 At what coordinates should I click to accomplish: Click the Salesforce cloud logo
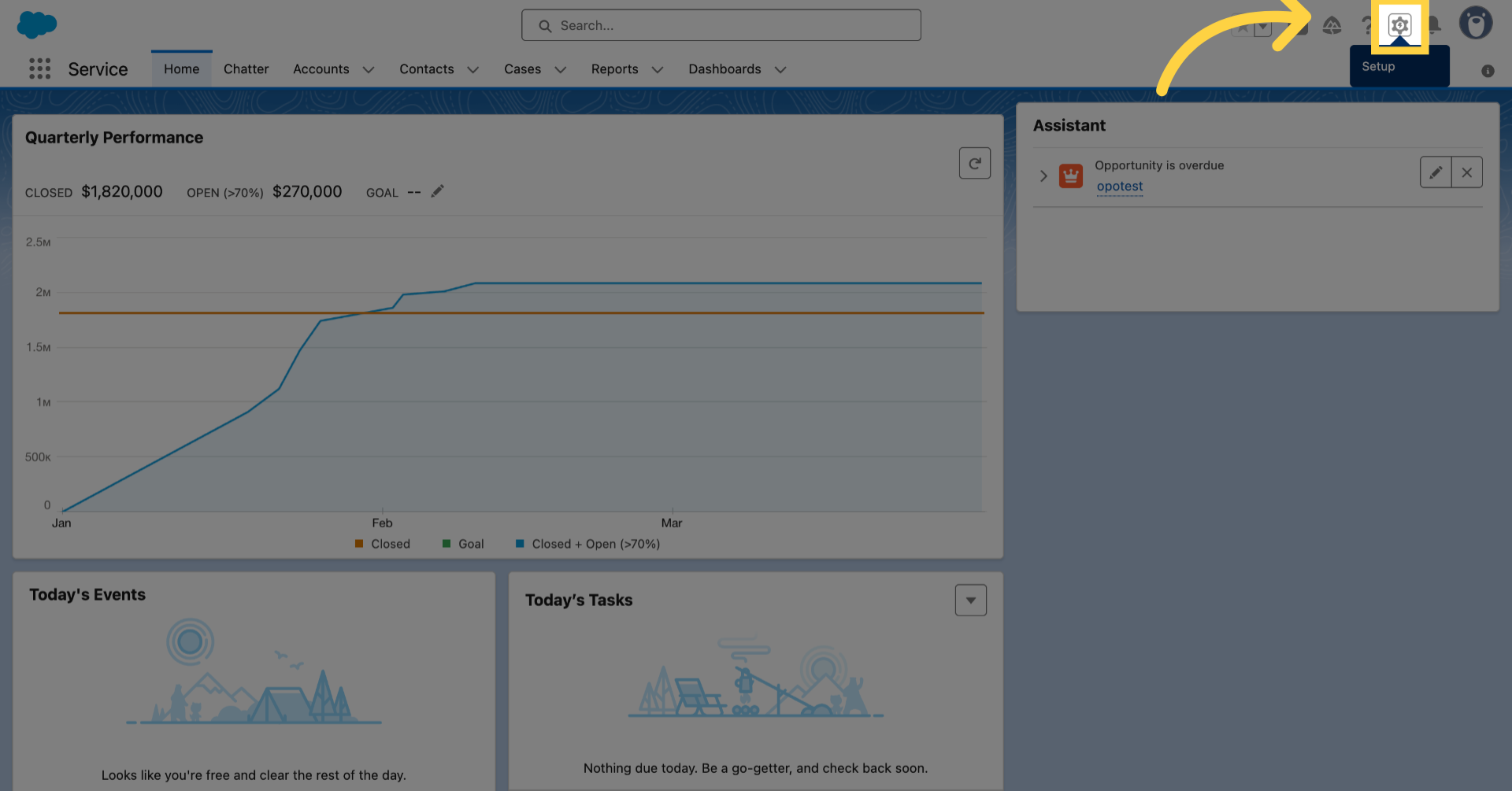coord(36,24)
